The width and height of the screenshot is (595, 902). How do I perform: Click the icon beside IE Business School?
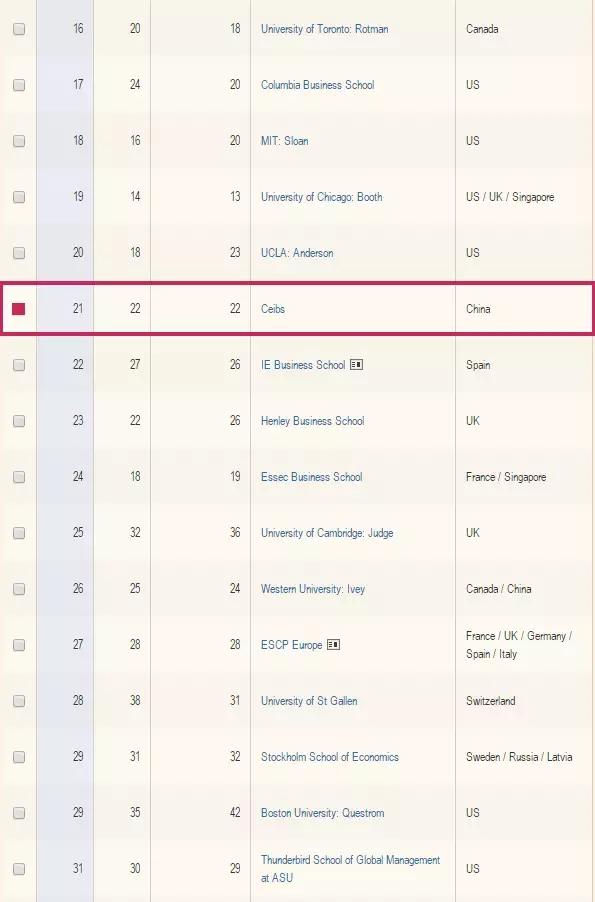(x=356, y=365)
